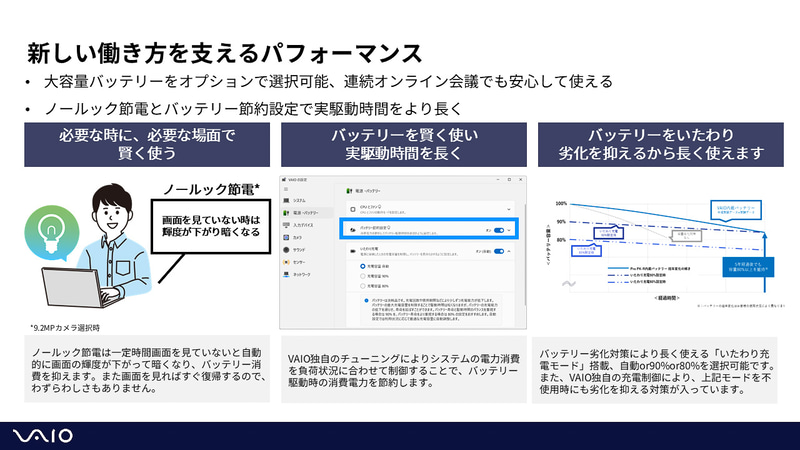Click the VAIO logo in the footer

pyautogui.click(x=43, y=436)
